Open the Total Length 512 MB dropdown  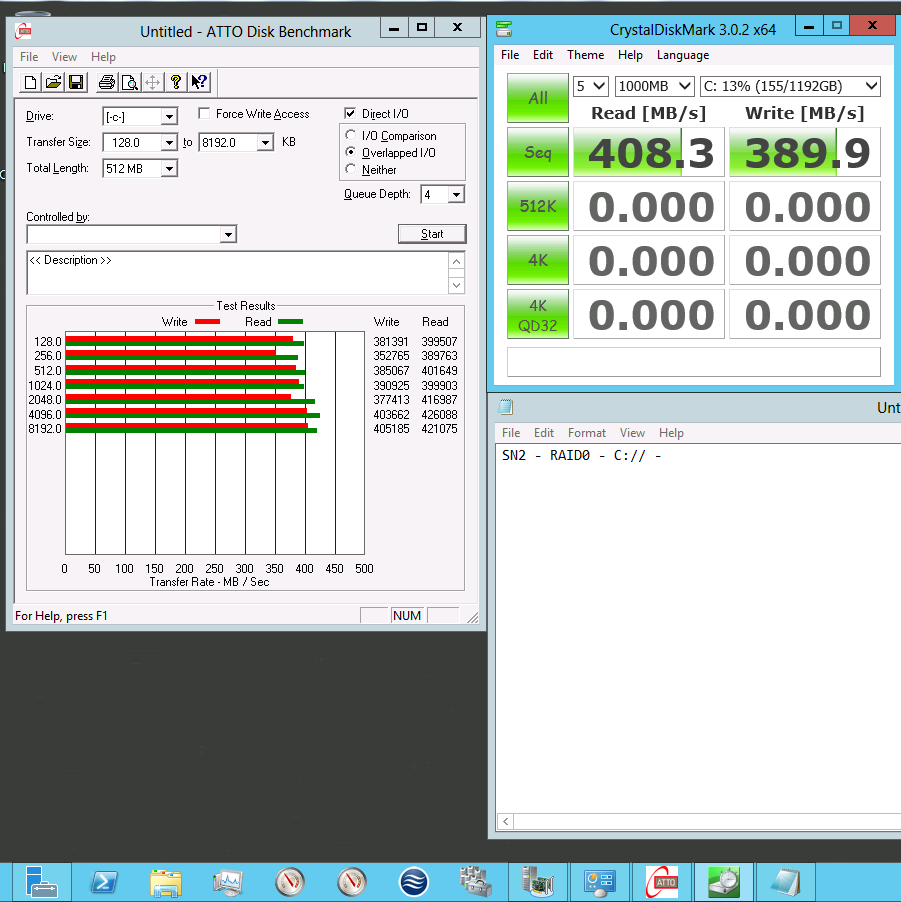click(169, 169)
